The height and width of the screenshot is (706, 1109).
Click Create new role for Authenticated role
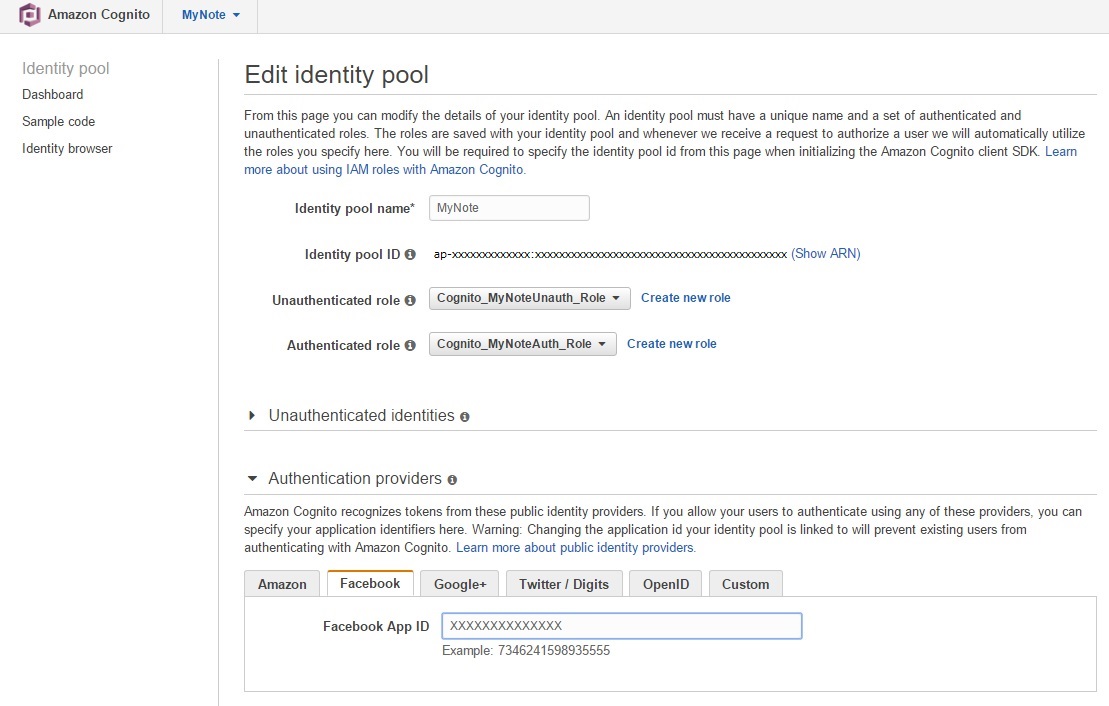[671, 344]
